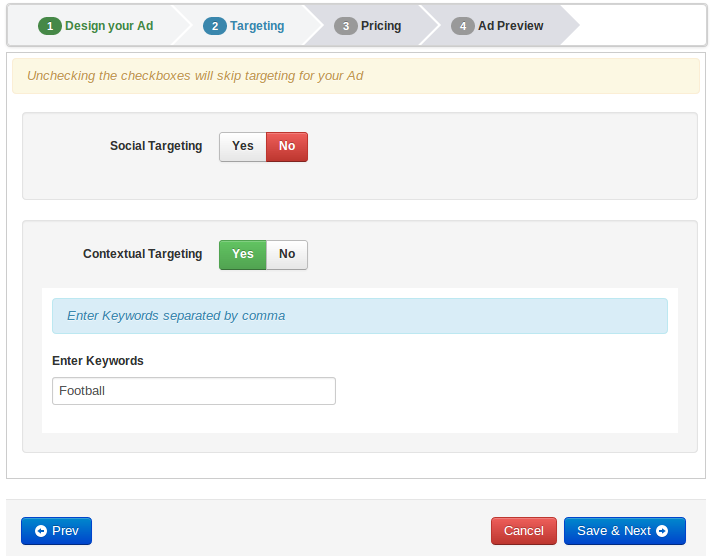Click the blue number 2 step badge

214,26
